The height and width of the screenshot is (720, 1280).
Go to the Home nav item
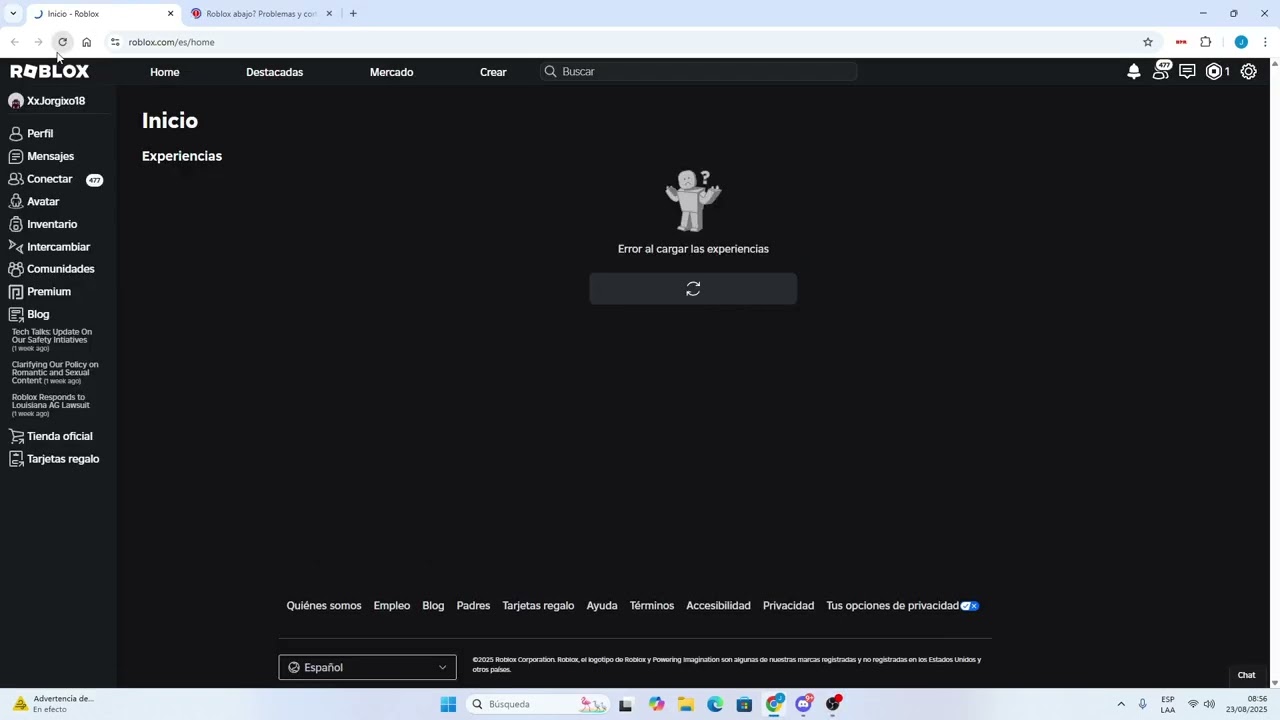click(x=165, y=72)
